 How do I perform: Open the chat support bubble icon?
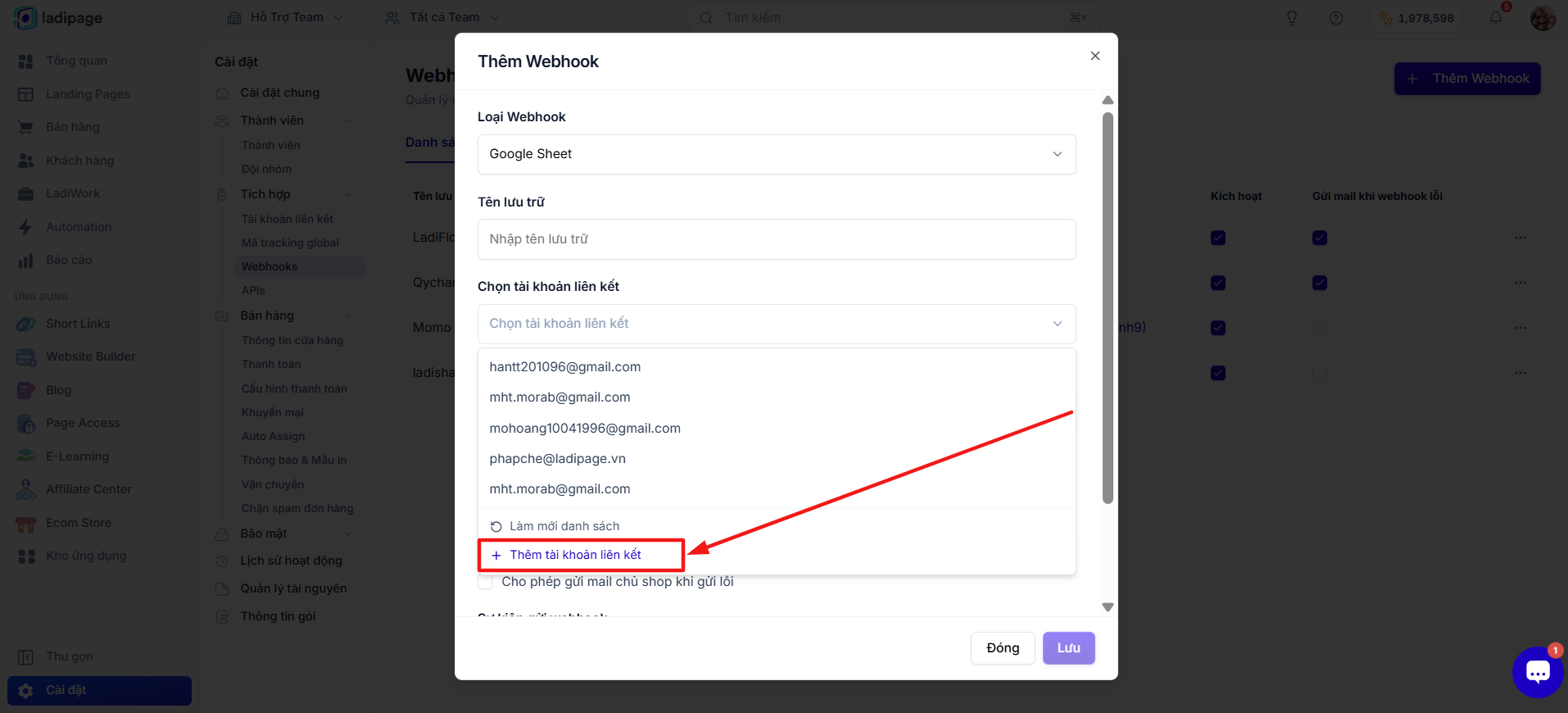click(x=1538, y=672)
